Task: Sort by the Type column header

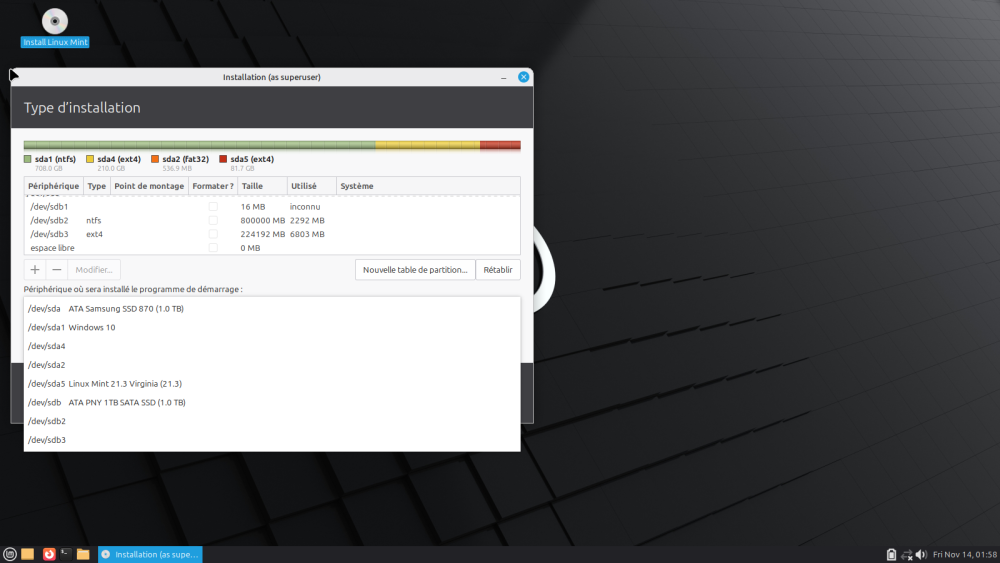Action: [x=96, y=186]
